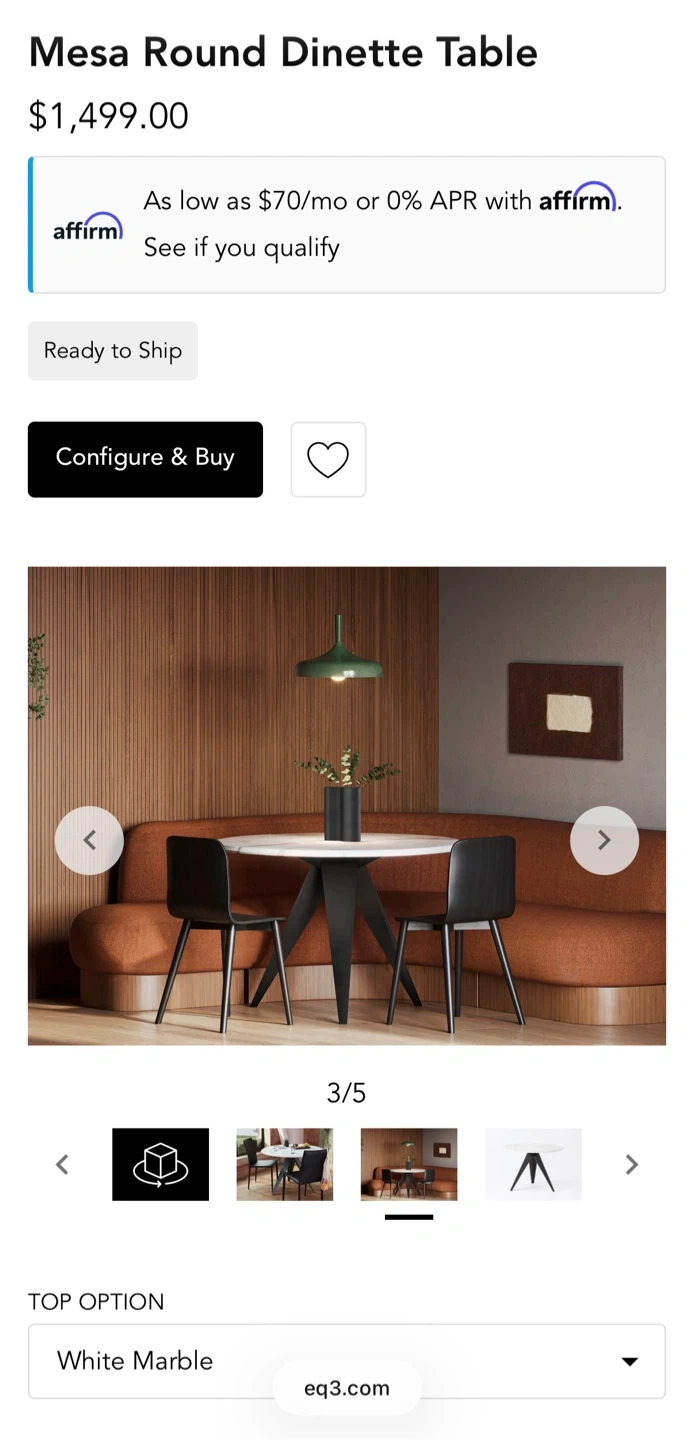Click the Affirm logo in the banner

[88, 227]
